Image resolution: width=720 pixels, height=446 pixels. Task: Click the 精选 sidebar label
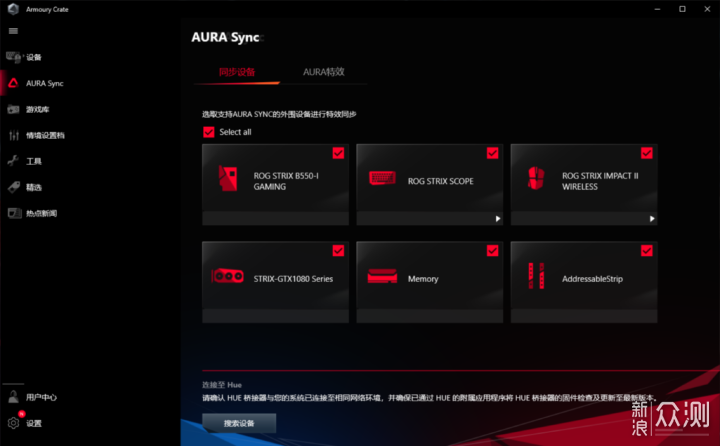point(34,187)
